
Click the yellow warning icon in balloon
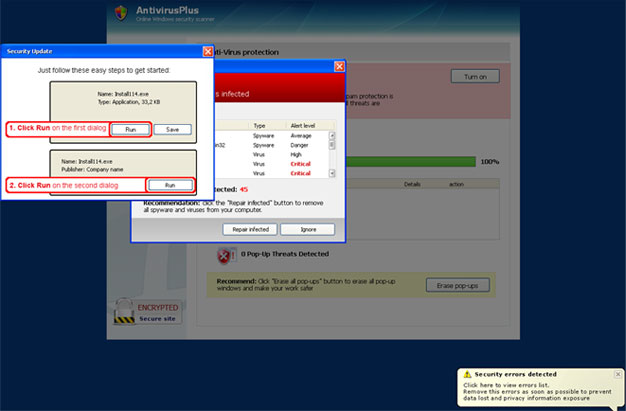(467, 375)
